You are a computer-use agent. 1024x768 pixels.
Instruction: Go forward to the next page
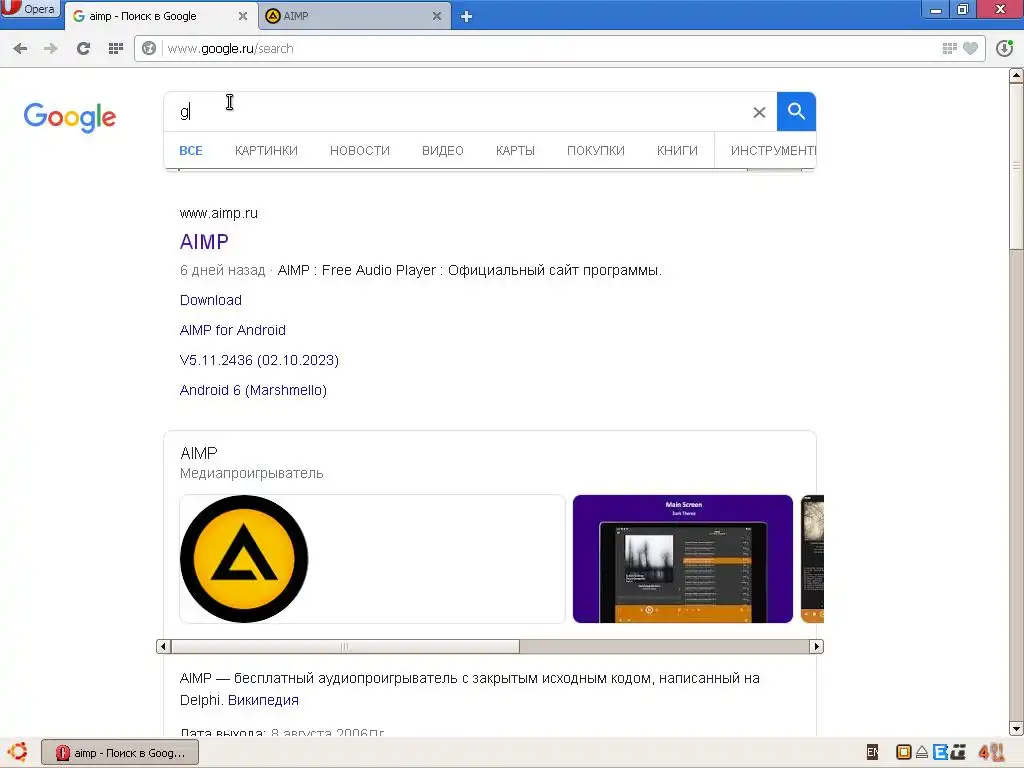(51, 48)
